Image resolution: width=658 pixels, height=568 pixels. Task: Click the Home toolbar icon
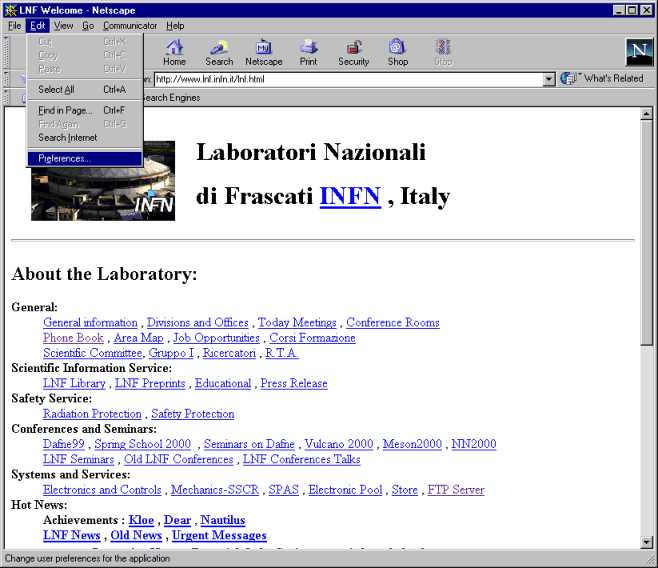coord(174,53)
